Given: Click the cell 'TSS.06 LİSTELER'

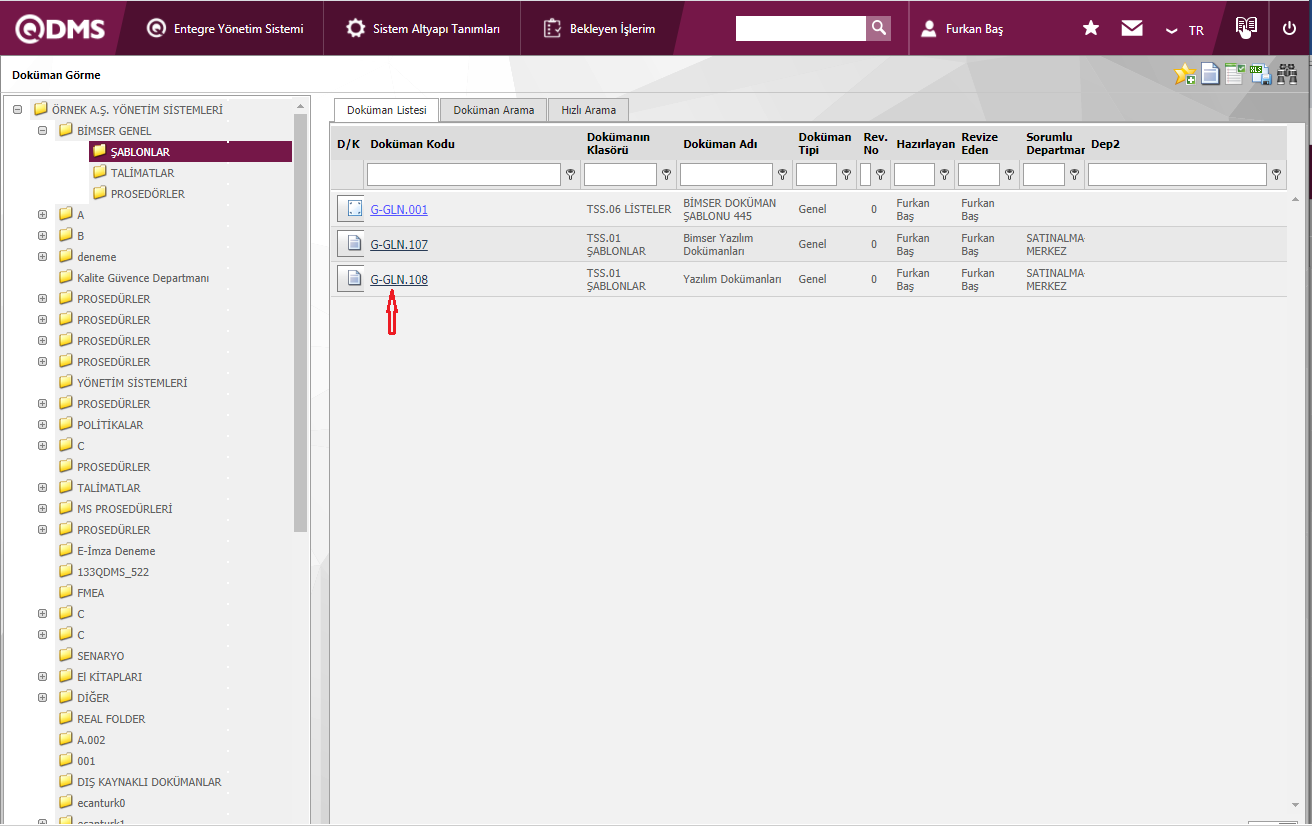Looking at the screenshot, I should coord(629,209).
